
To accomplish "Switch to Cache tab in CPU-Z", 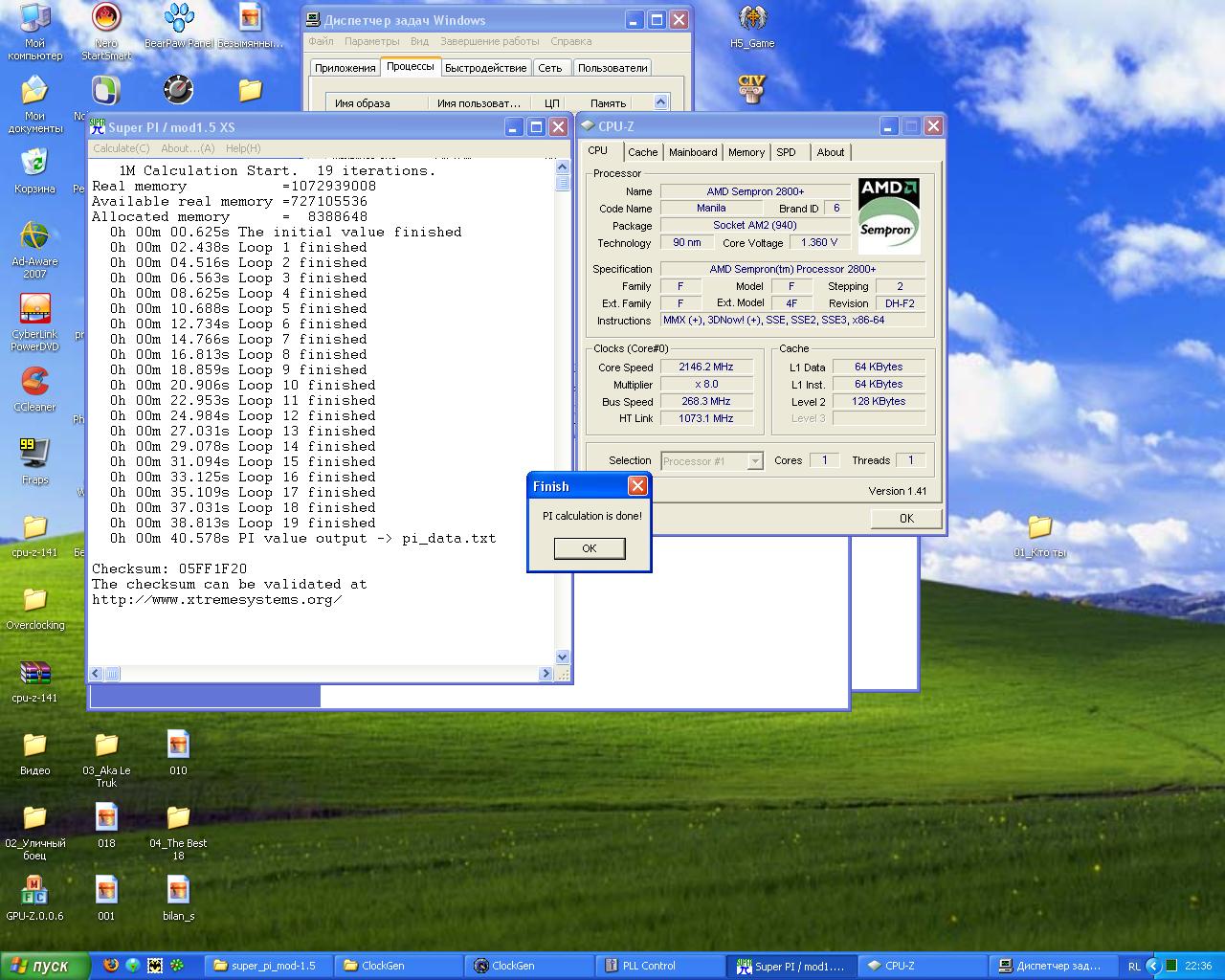I will (x=643, y=152).
